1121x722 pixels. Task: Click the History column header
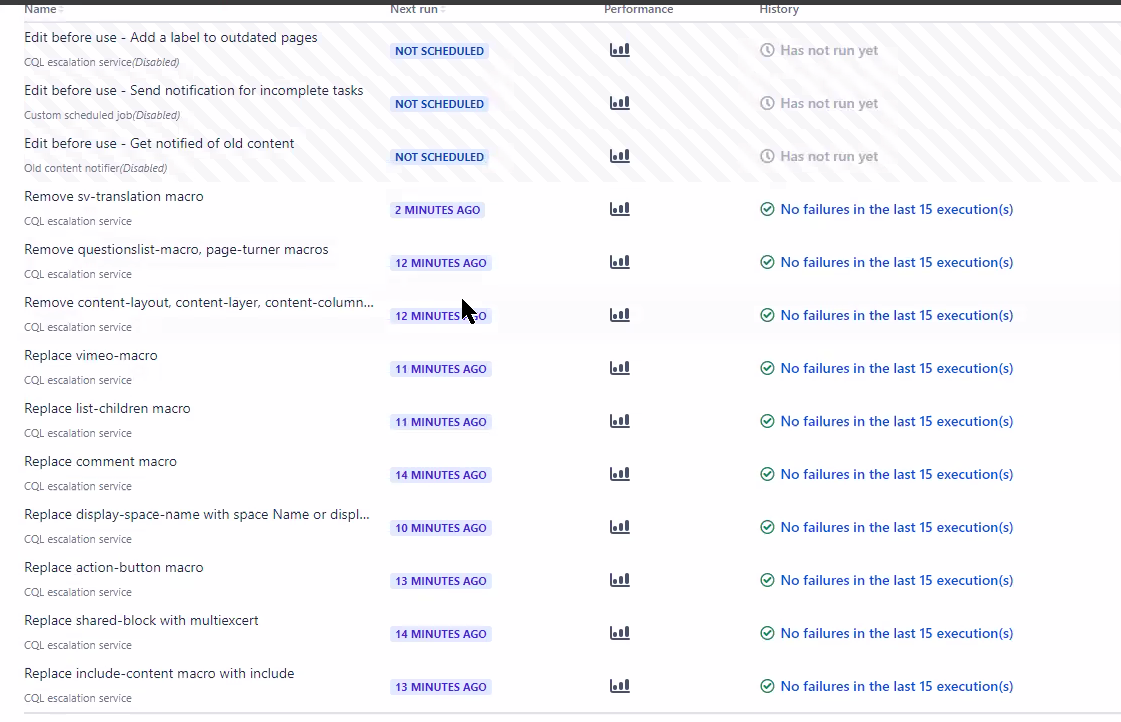[779, 9]
